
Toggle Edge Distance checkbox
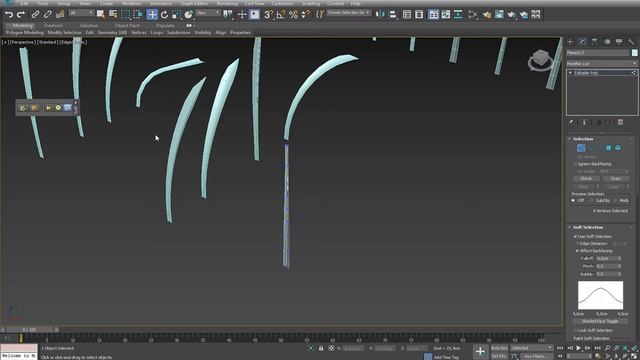pyautogui.click(x=578, y=244)
